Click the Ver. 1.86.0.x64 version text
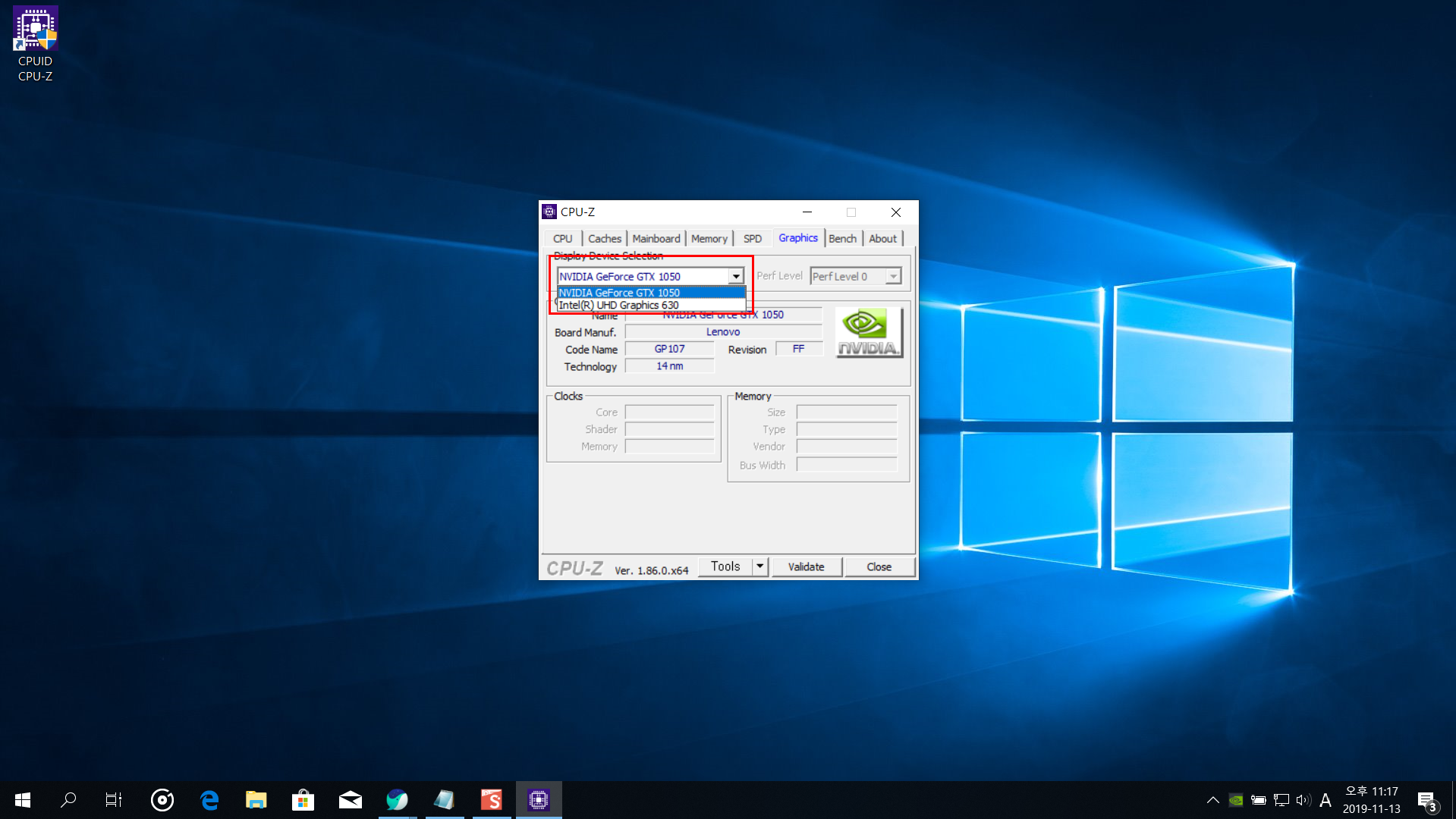This screenshot has height=819, width=1456. 652,570
